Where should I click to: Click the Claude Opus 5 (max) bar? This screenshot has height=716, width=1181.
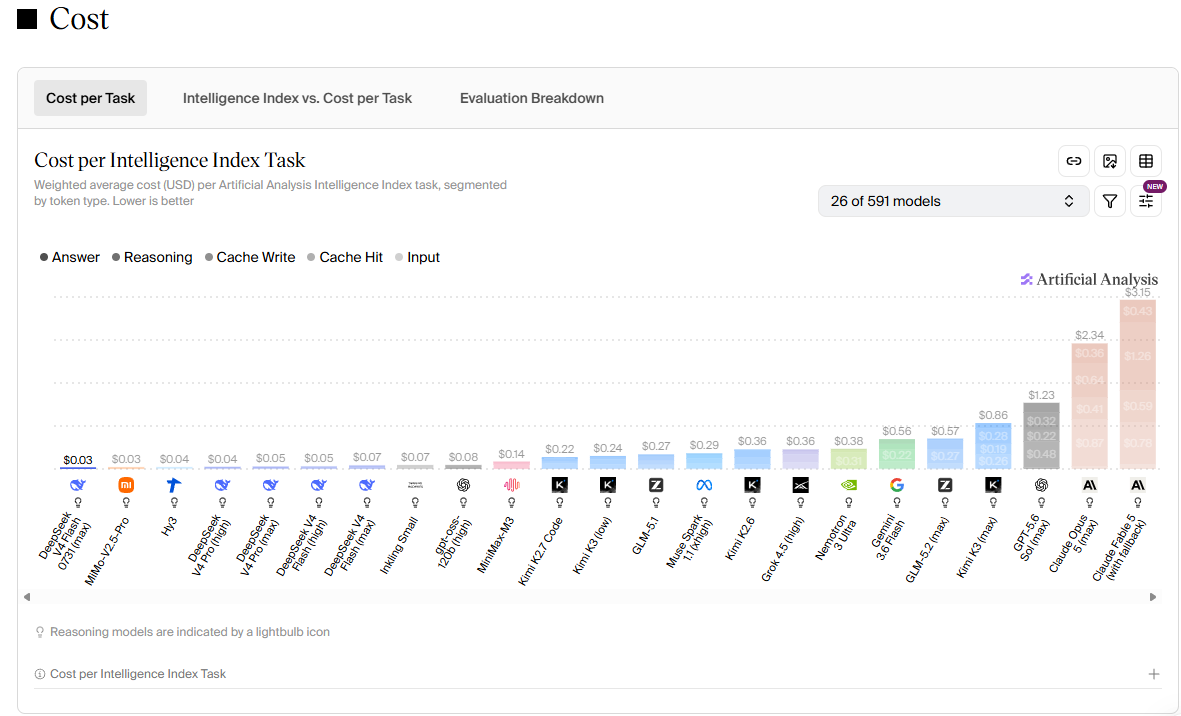[1090, 406]
